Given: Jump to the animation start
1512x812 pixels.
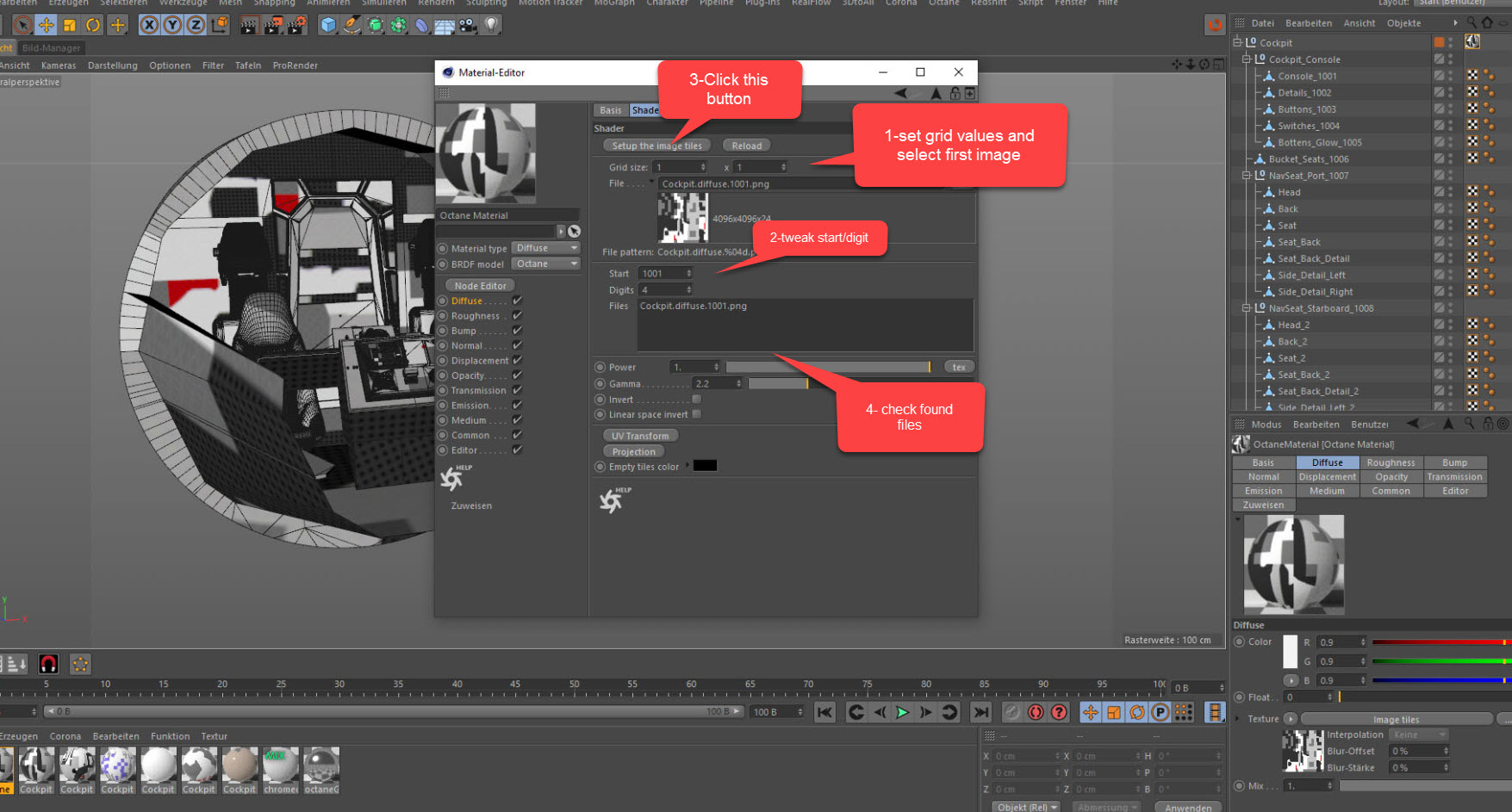Looking at the screenshot, I should (824, 712).
